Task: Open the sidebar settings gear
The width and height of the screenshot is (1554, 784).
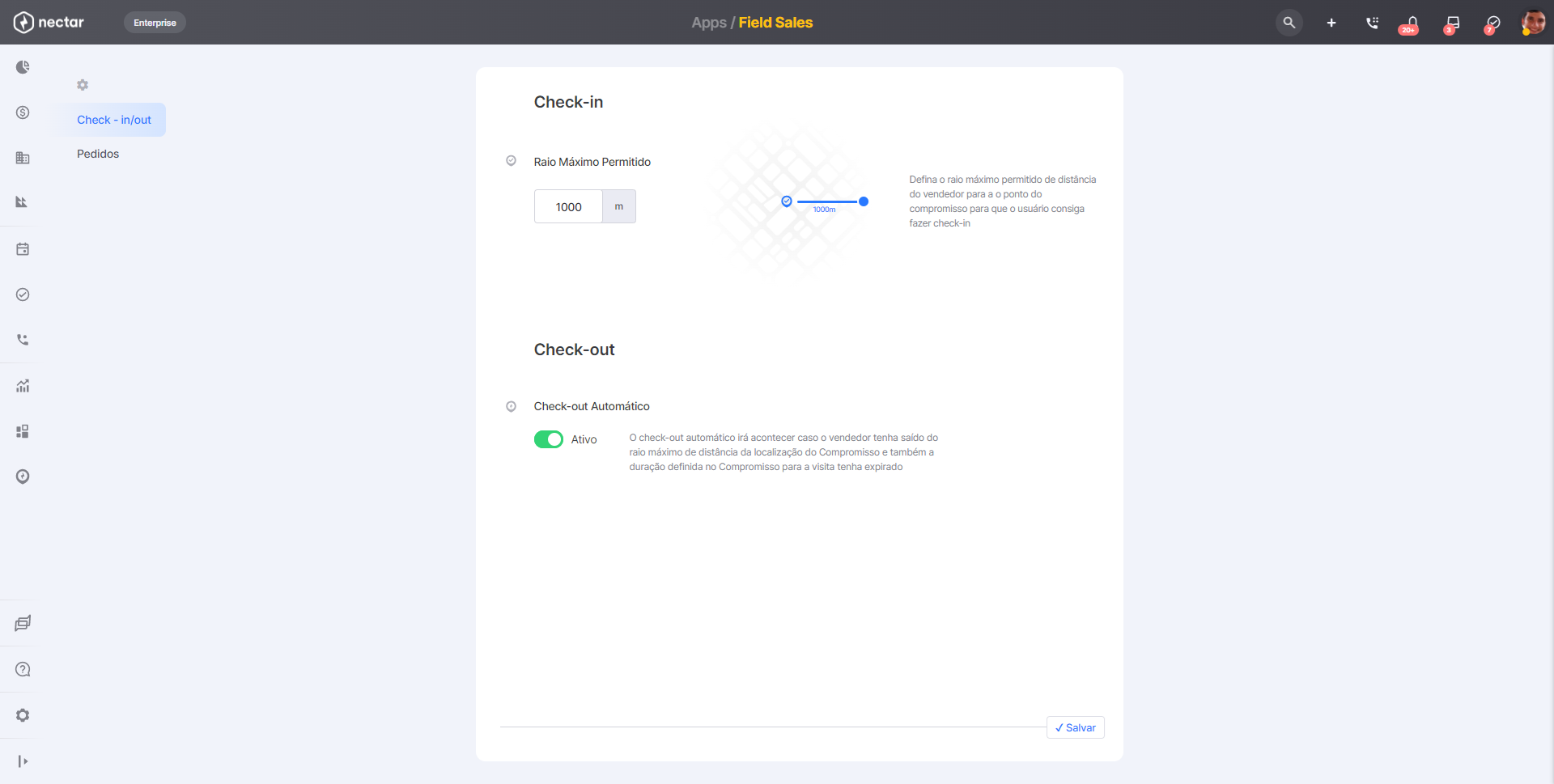Action: tap(23, 715)
